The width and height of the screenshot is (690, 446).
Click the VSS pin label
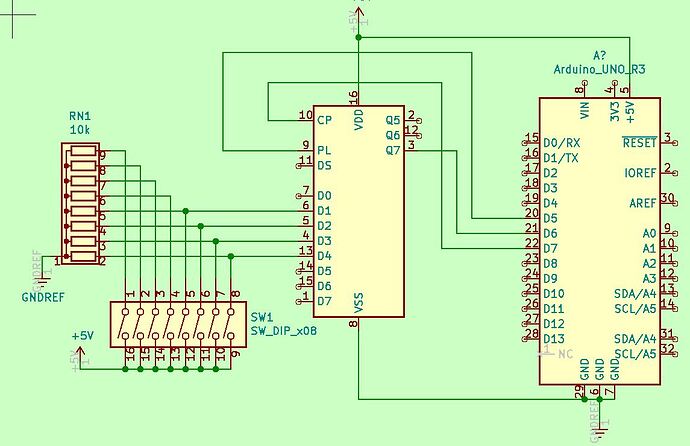[359, 303]
